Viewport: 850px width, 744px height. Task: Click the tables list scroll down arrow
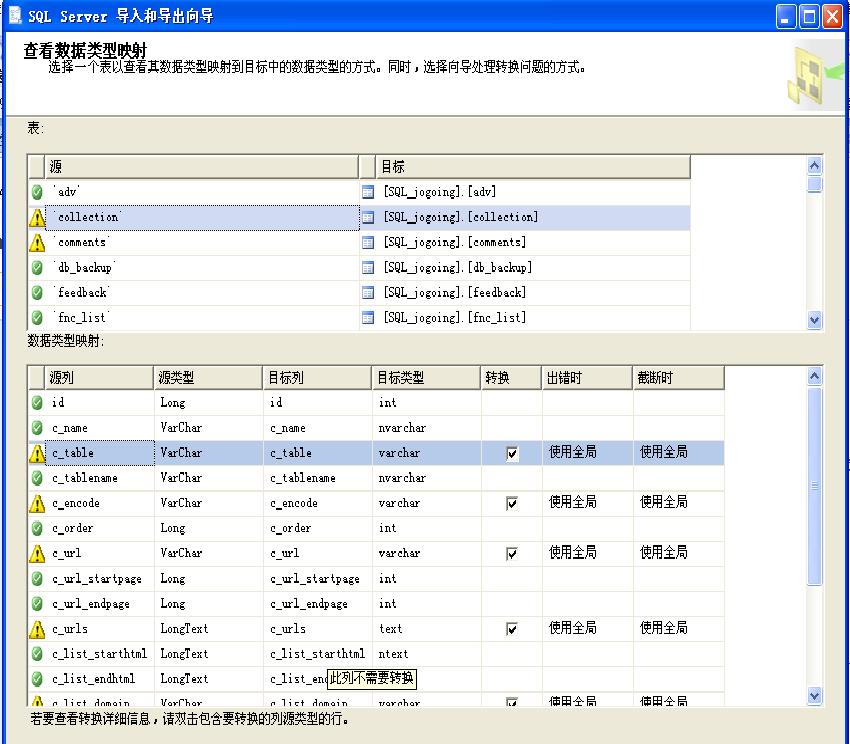point(814,320)
